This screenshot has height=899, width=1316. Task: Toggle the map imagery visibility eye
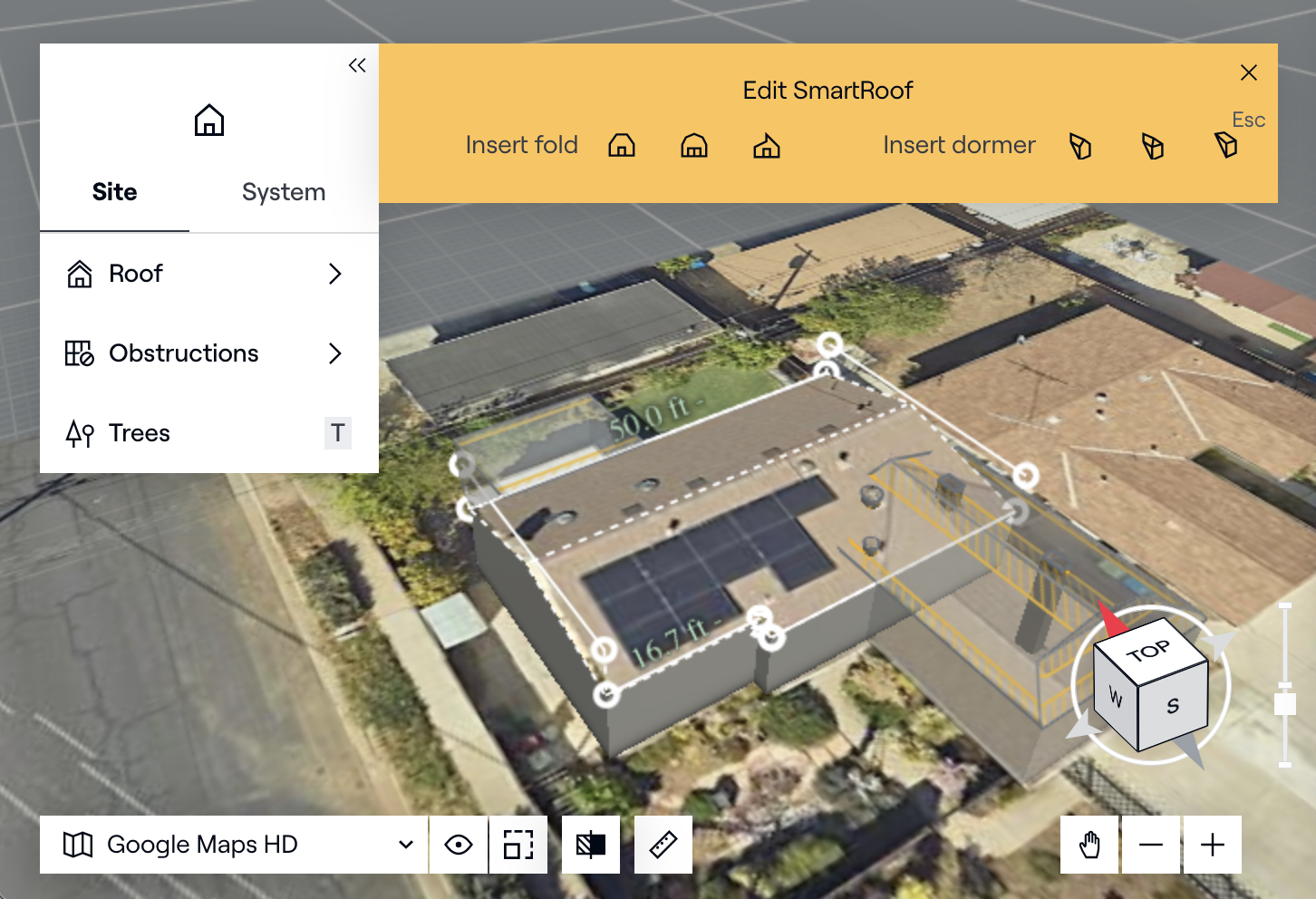click(x=458, y=844)
